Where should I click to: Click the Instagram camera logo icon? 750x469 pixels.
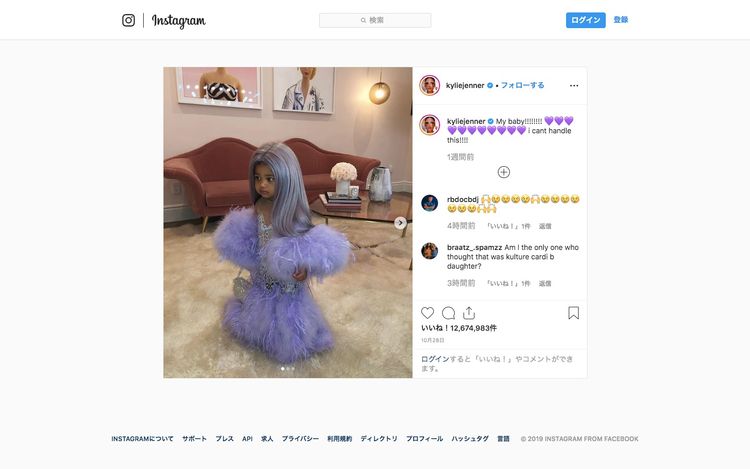tap(128, 20)
